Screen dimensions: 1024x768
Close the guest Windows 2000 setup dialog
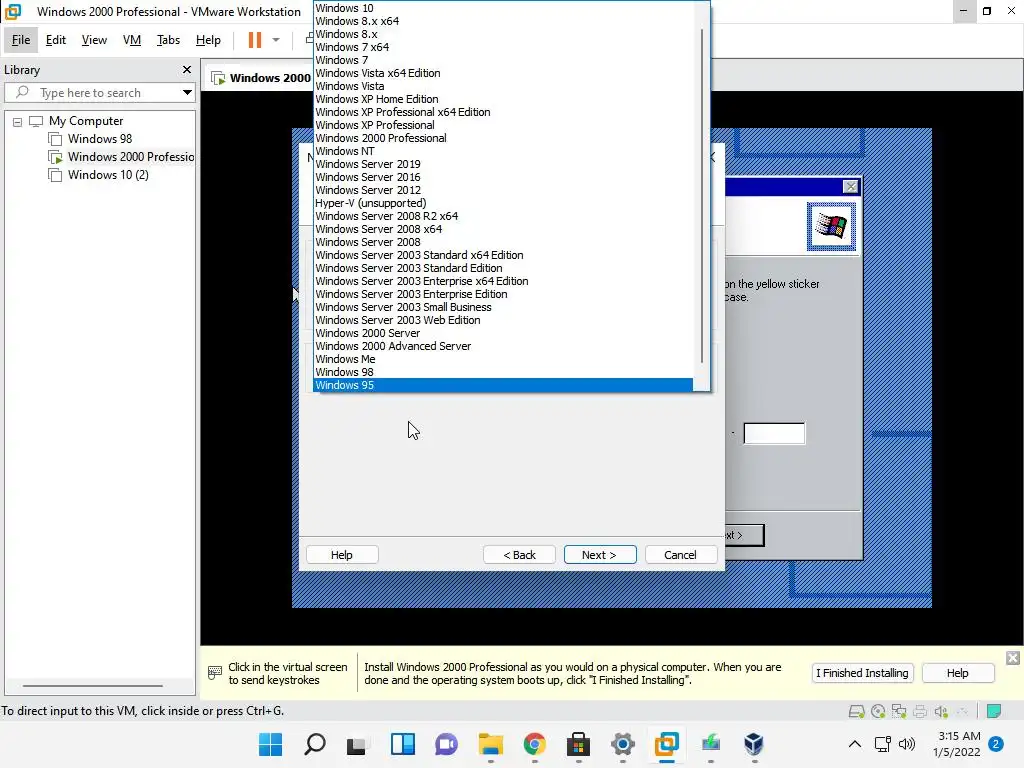850,187
